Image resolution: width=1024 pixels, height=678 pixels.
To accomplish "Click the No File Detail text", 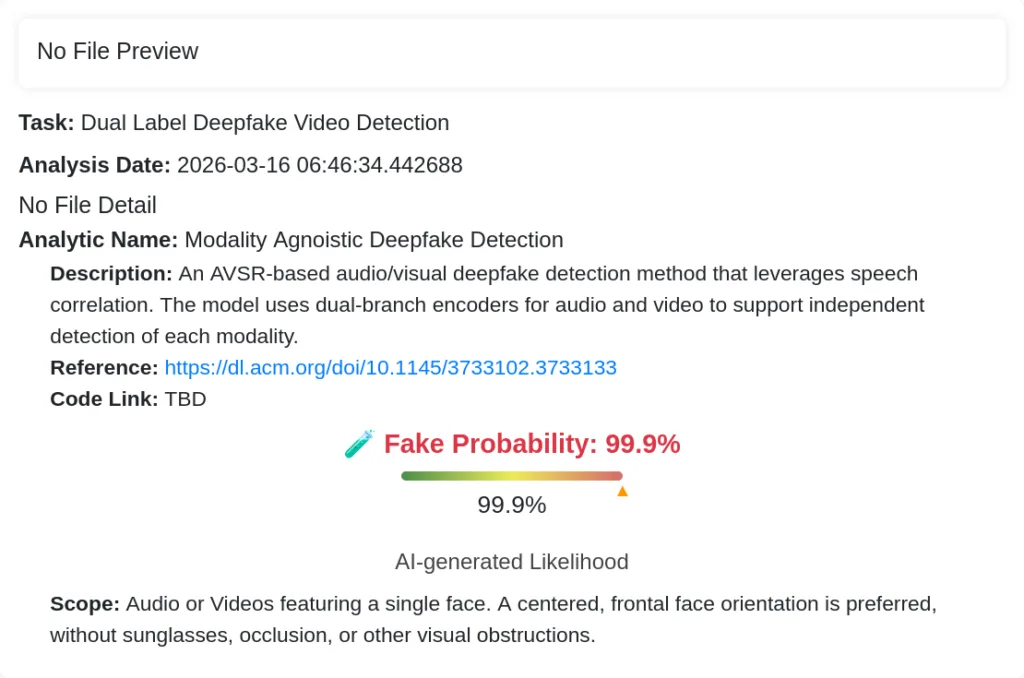I will (88, 205).
